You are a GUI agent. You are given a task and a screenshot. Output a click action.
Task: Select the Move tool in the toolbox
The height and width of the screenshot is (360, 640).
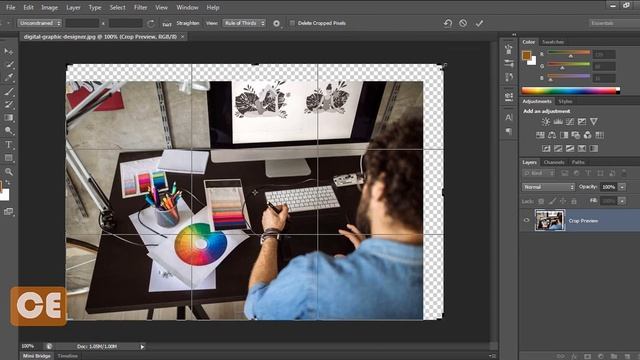click(8, 51)
